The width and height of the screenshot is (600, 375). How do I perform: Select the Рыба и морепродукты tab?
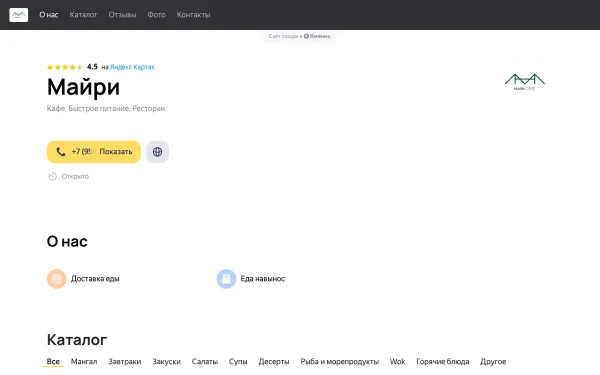coord(339,362)
